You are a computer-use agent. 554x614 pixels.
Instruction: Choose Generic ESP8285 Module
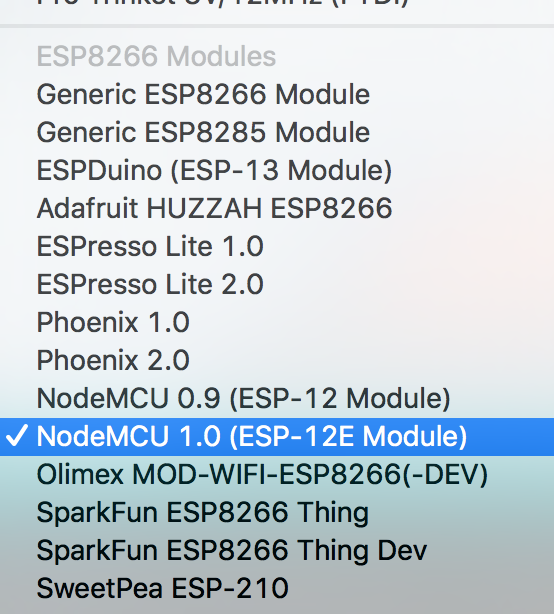(x=277, y=132)
